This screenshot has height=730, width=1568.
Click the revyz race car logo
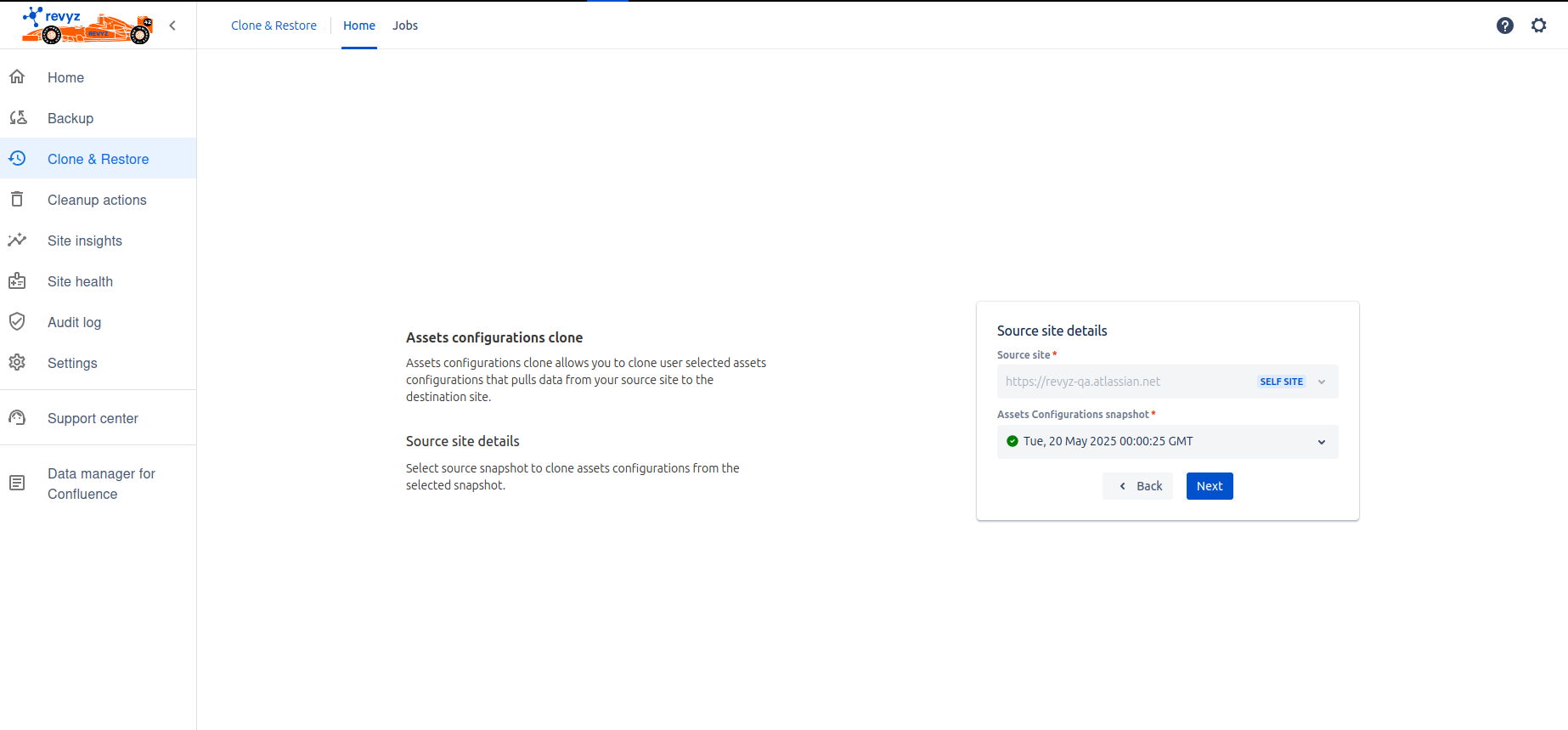coord(87,25)
